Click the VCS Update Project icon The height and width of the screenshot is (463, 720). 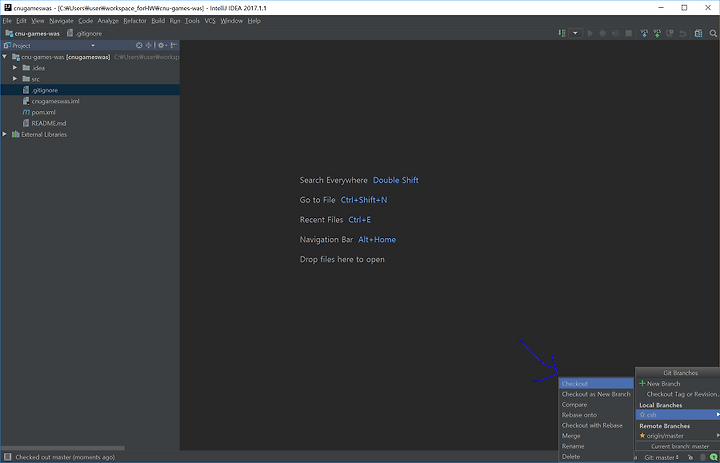point(644,33)
